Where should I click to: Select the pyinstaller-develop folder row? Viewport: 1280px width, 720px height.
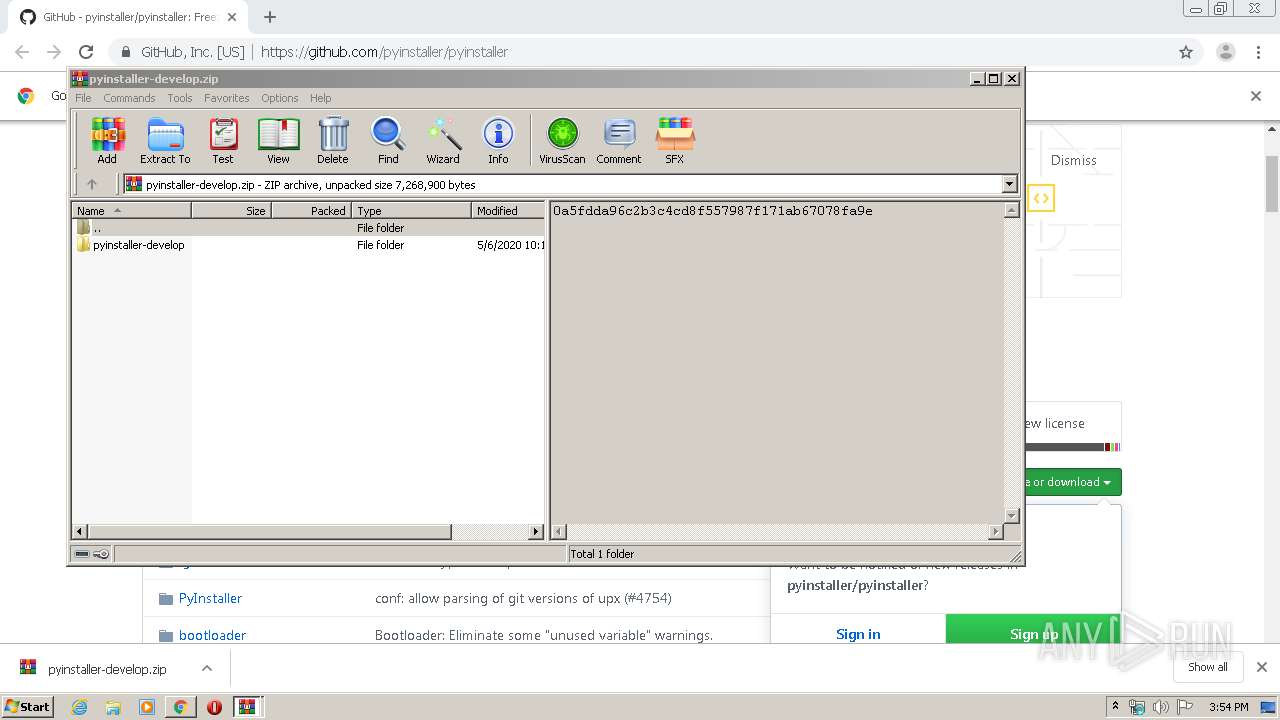309,245
